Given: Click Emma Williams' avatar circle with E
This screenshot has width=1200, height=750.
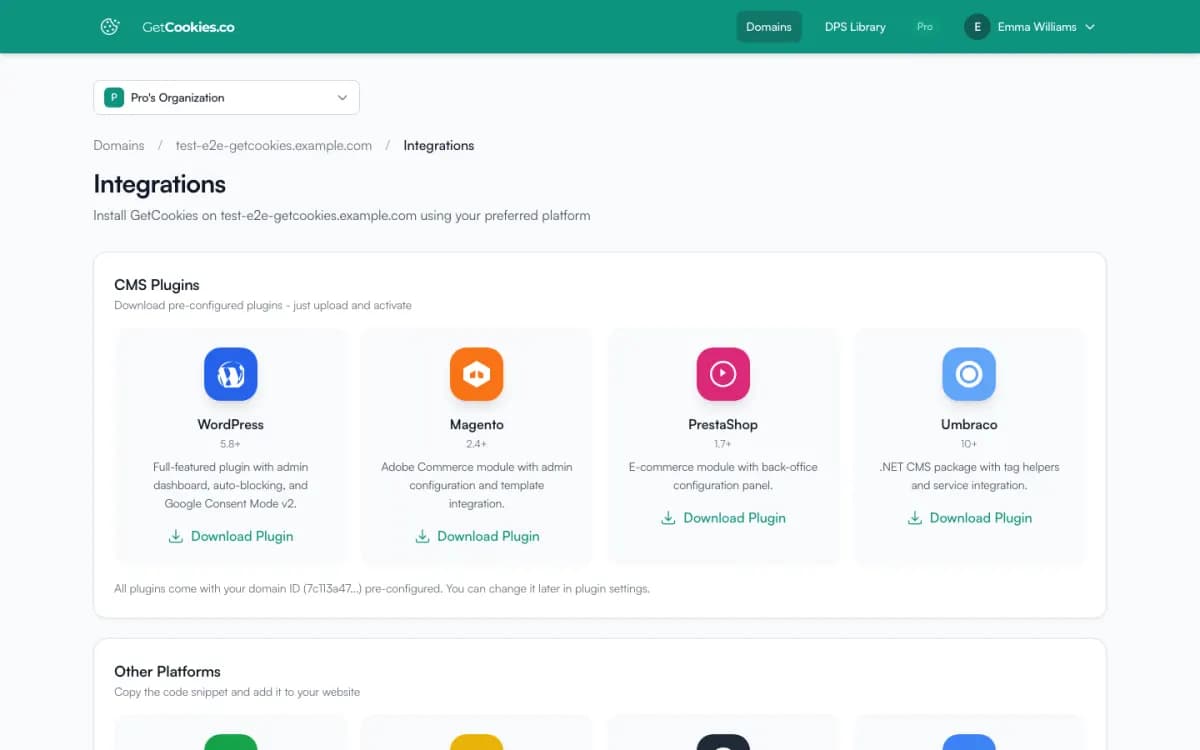Looking at the screenshot, I should (x=977, y=27).
